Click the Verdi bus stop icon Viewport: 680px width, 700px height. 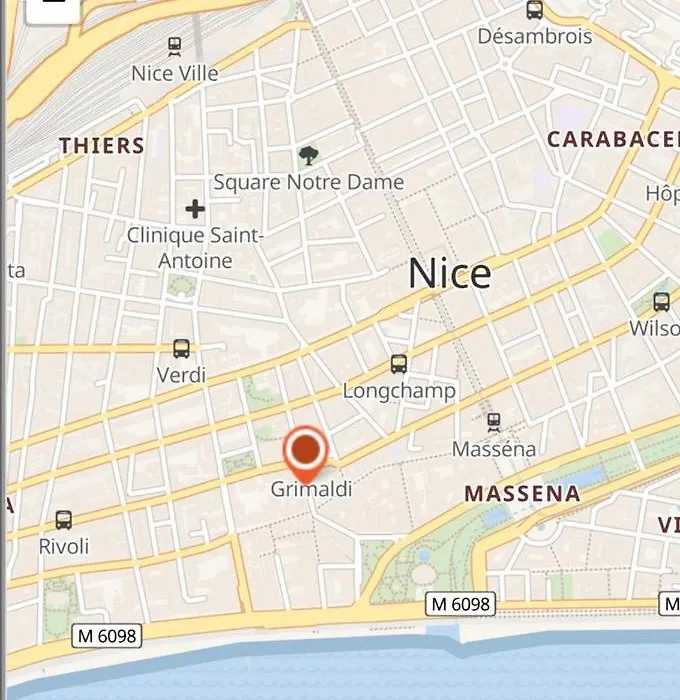pos(181,349)
